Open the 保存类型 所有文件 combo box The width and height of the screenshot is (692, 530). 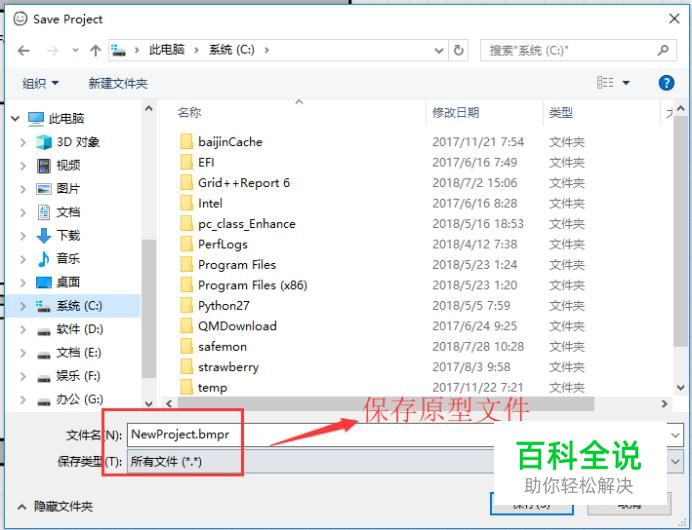click(x=405, y=462)
